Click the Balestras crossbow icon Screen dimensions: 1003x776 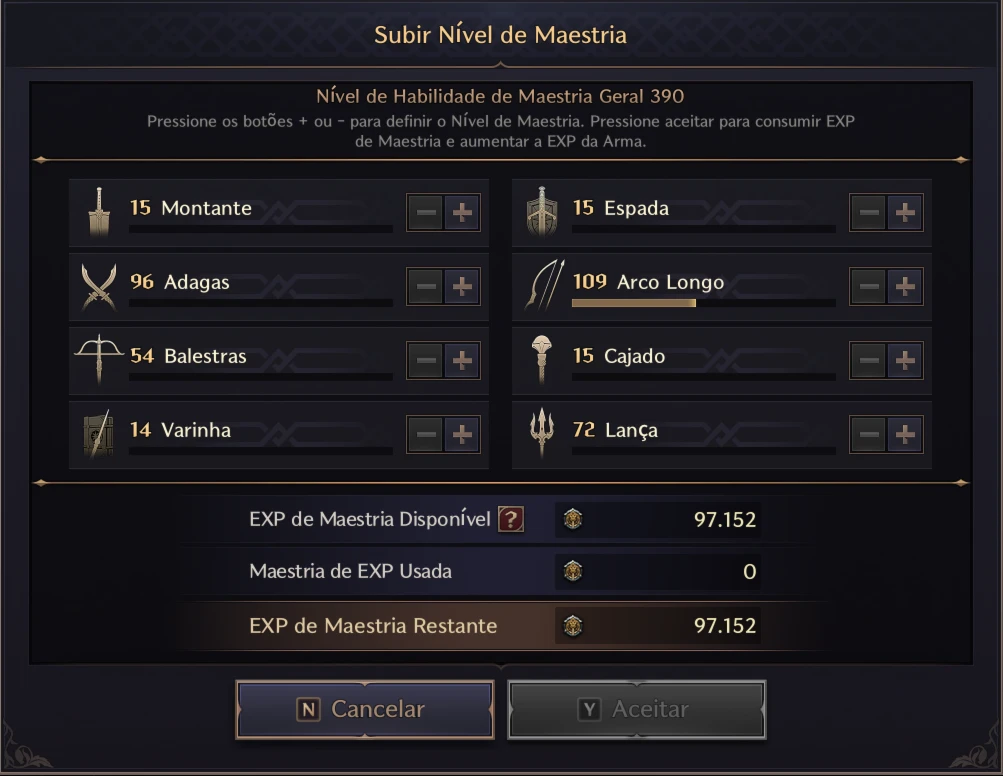click(x=99, y=359)
